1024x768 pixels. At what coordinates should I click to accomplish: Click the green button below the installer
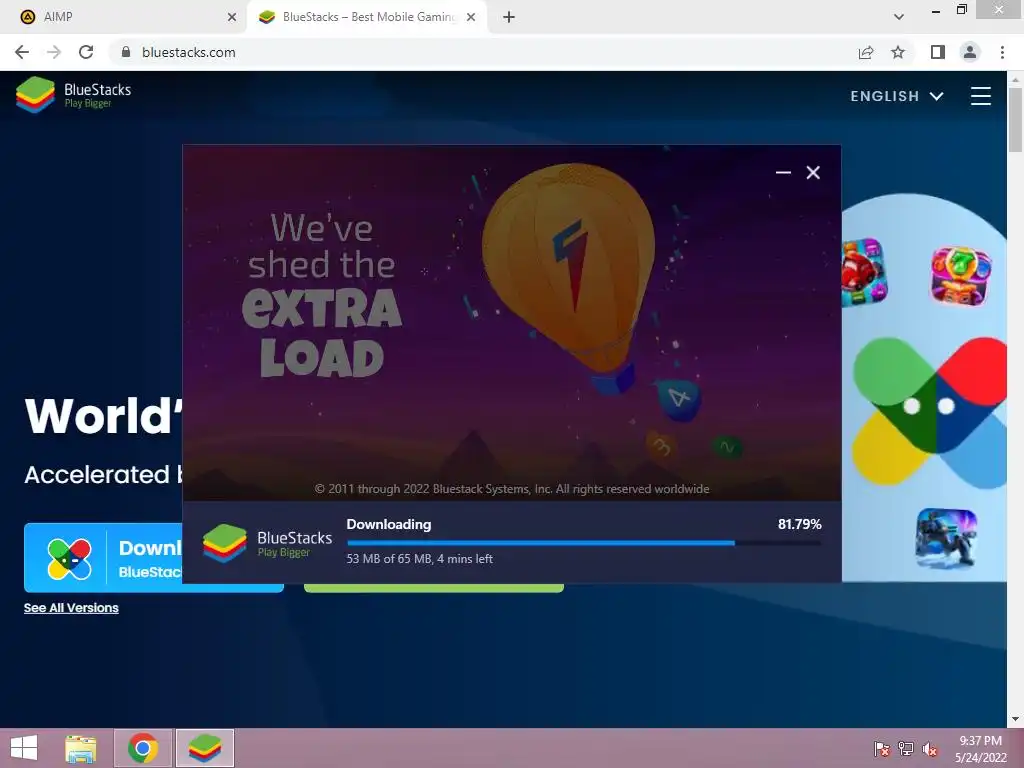coord(434,588)
